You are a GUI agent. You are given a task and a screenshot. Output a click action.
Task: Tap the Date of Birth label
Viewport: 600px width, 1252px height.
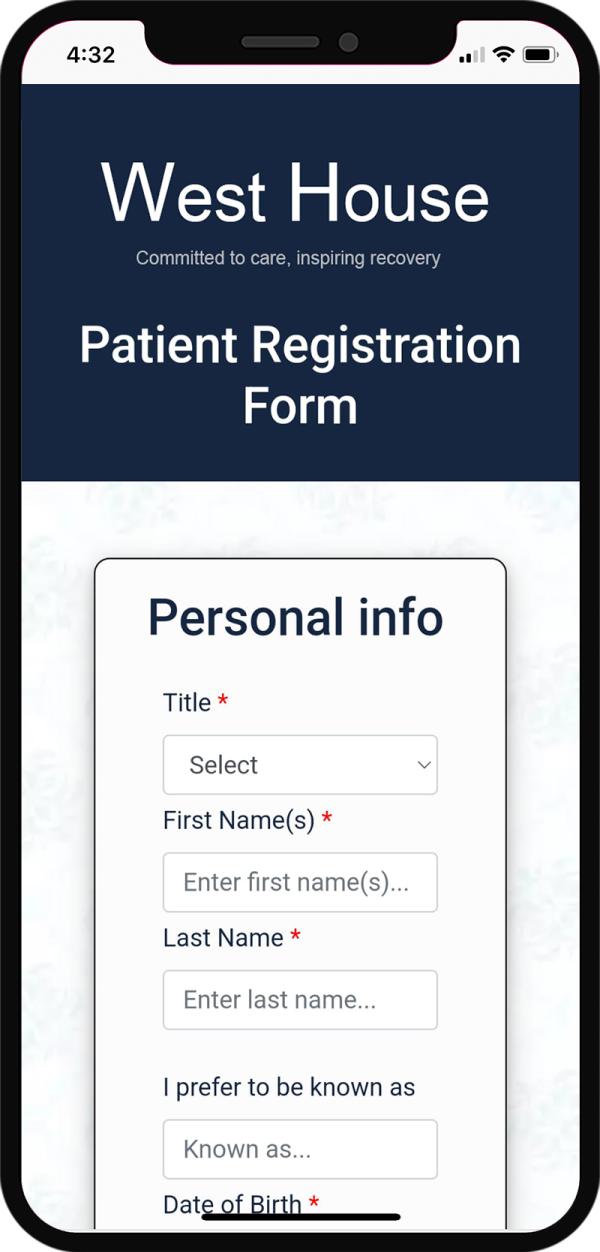tap(232, 1204)
